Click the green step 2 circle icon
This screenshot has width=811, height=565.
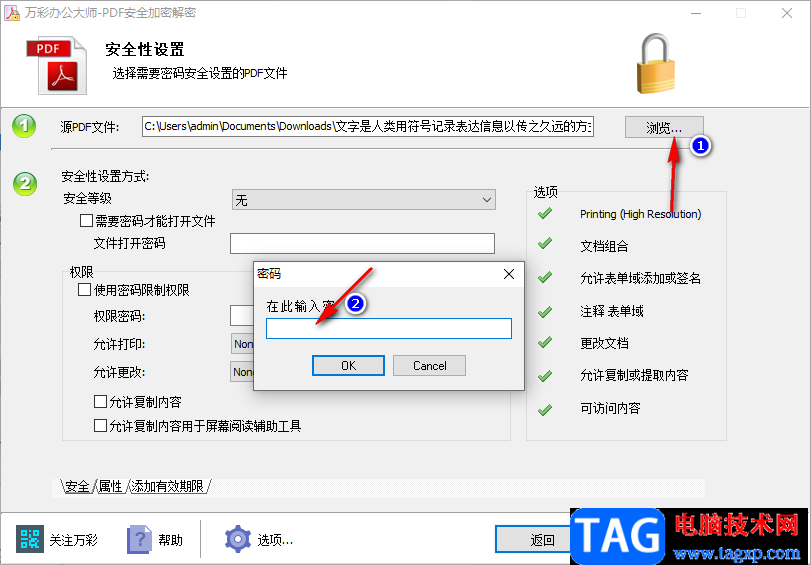(25, 184)
